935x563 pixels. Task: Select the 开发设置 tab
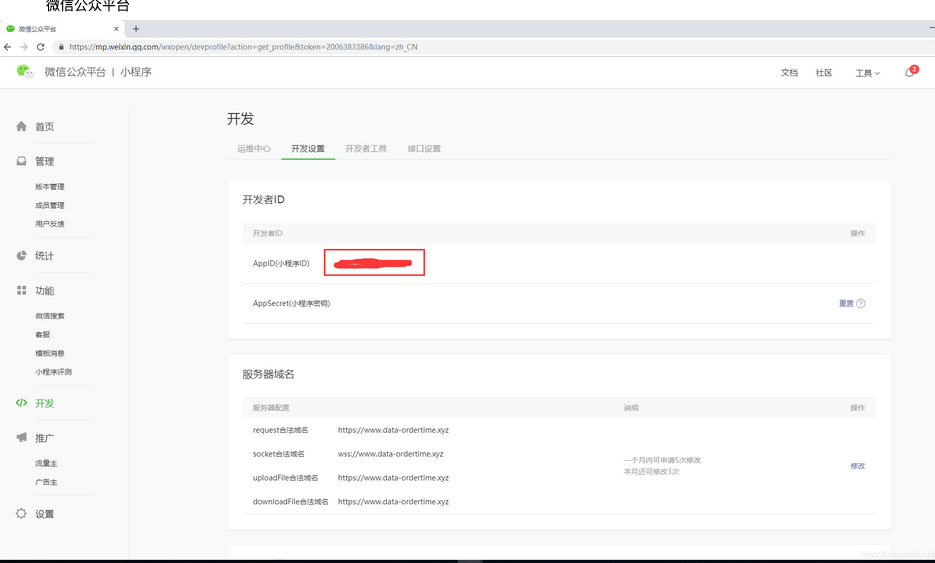[x=308, y=149]
